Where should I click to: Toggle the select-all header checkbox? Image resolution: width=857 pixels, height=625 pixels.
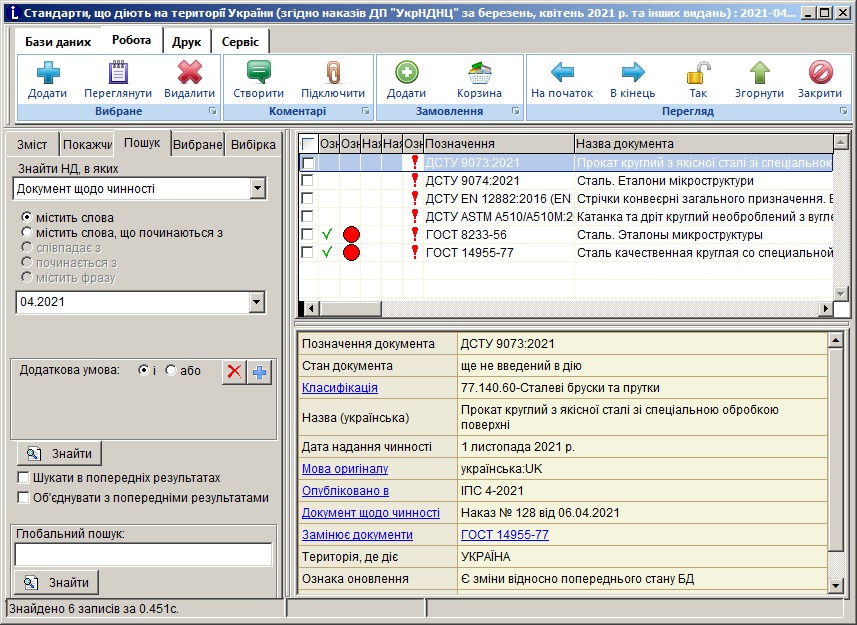coord(308,144)
